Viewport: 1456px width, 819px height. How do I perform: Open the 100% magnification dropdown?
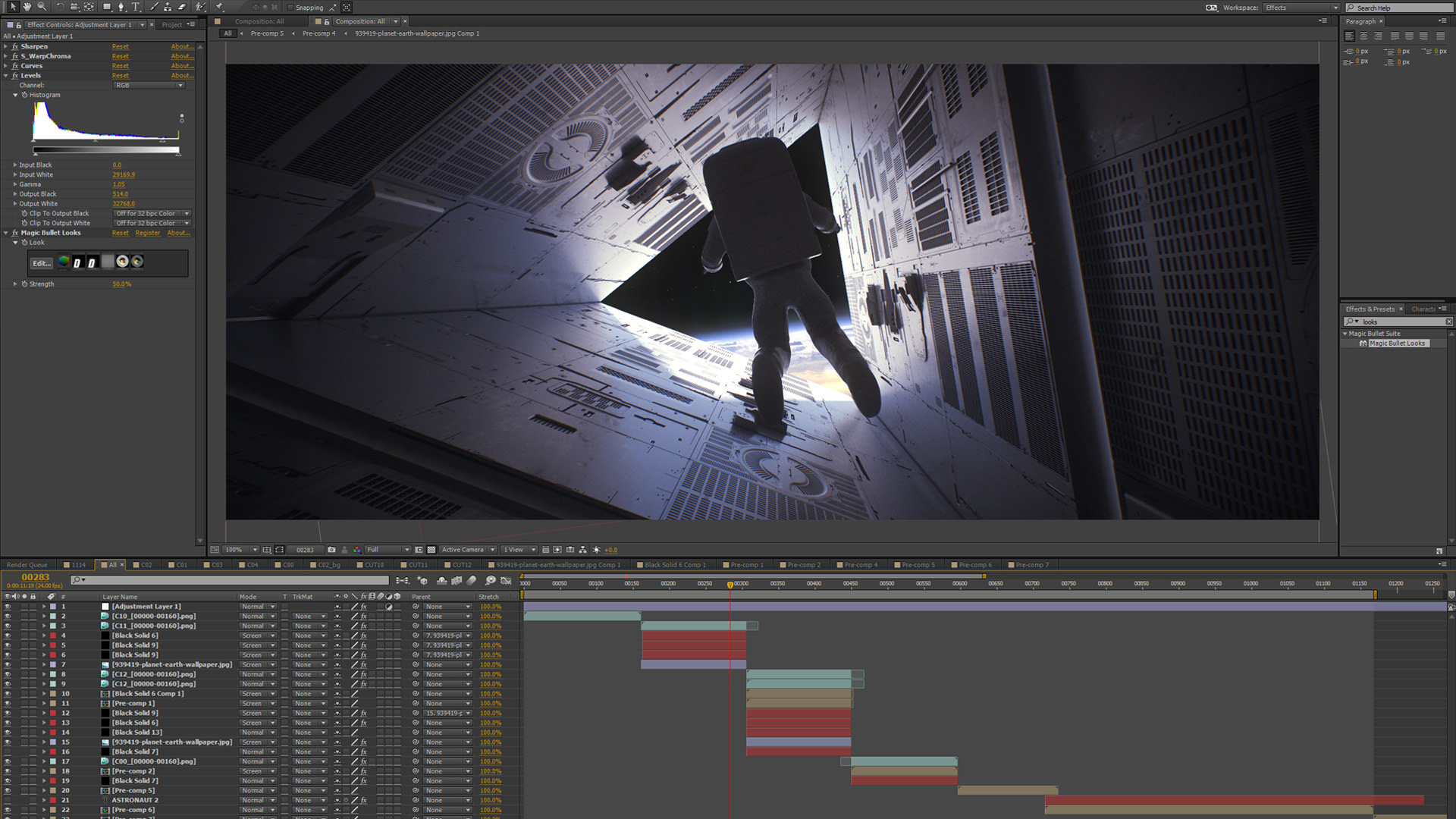click(240, 550)
